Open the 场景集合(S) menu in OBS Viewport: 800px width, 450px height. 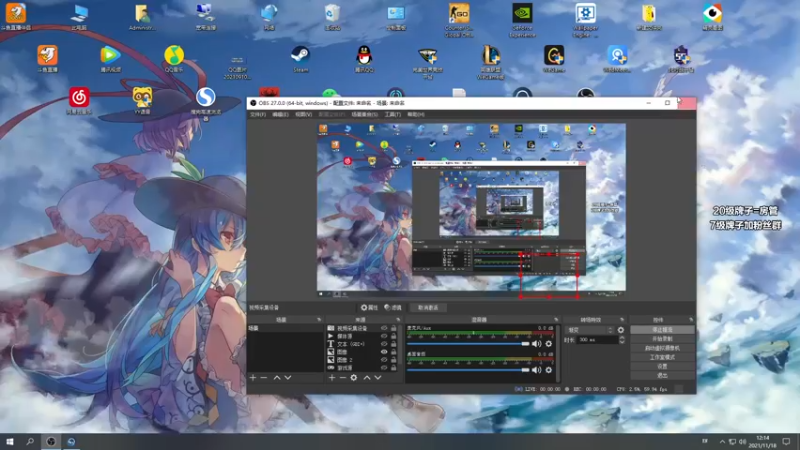364,114
